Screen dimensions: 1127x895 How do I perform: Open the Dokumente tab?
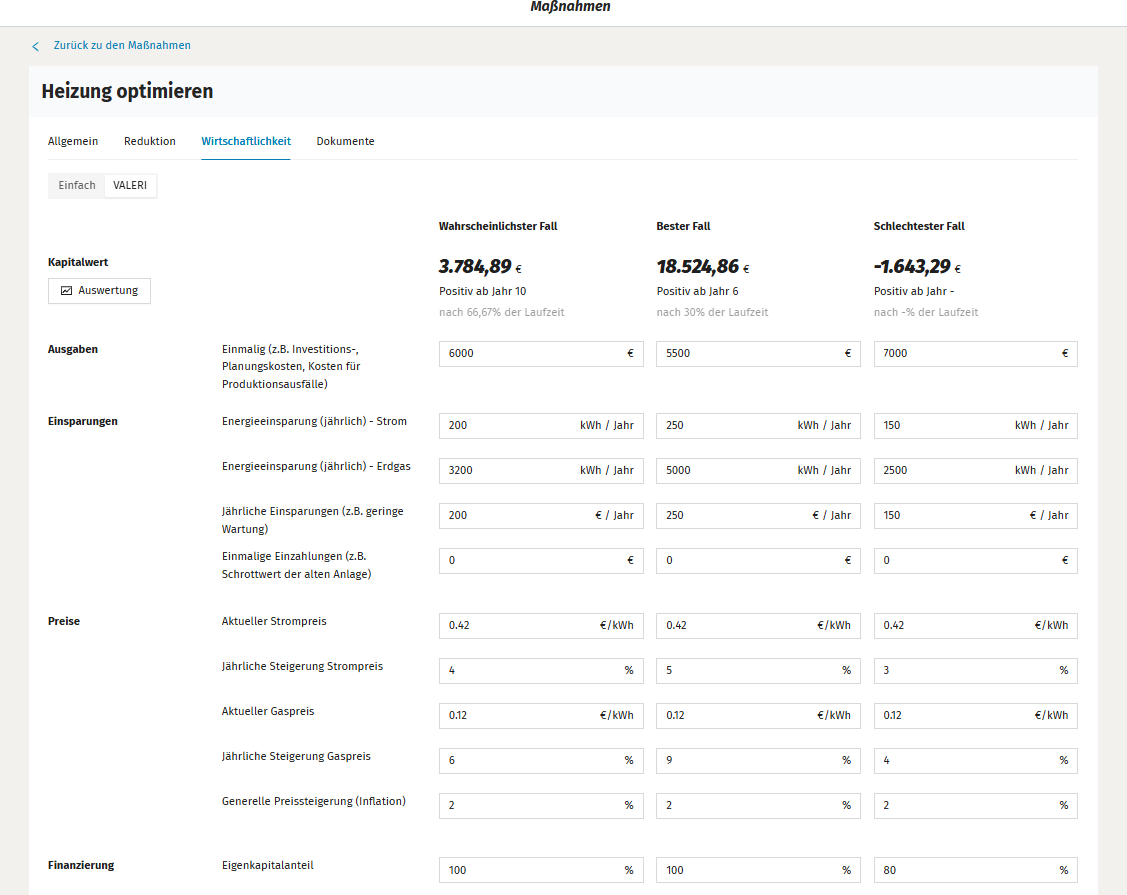click(345, 141)
